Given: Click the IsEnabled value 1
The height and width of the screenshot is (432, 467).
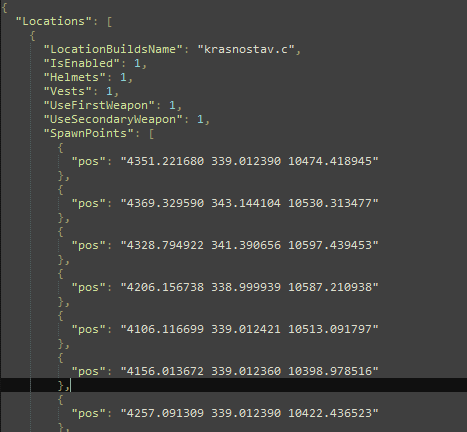Looking at the screenshot, I should tap(137, 63).
